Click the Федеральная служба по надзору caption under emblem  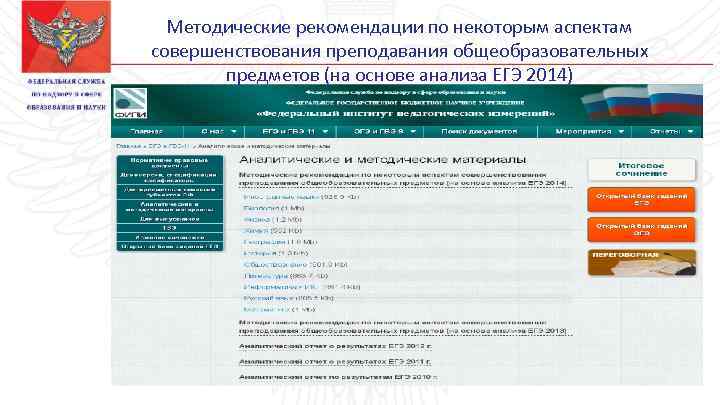tap(66, 94)
